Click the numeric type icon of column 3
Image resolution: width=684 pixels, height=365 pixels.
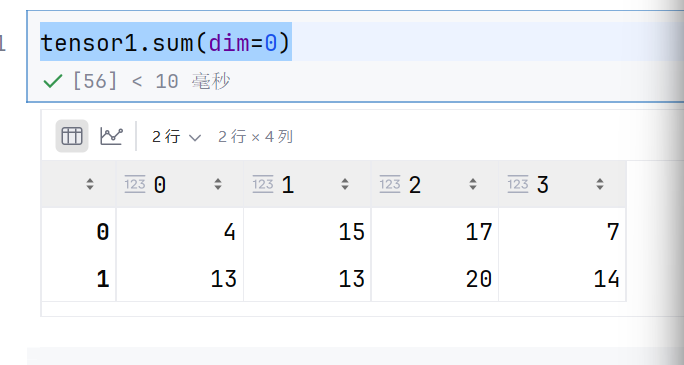[x=518, y=184]
